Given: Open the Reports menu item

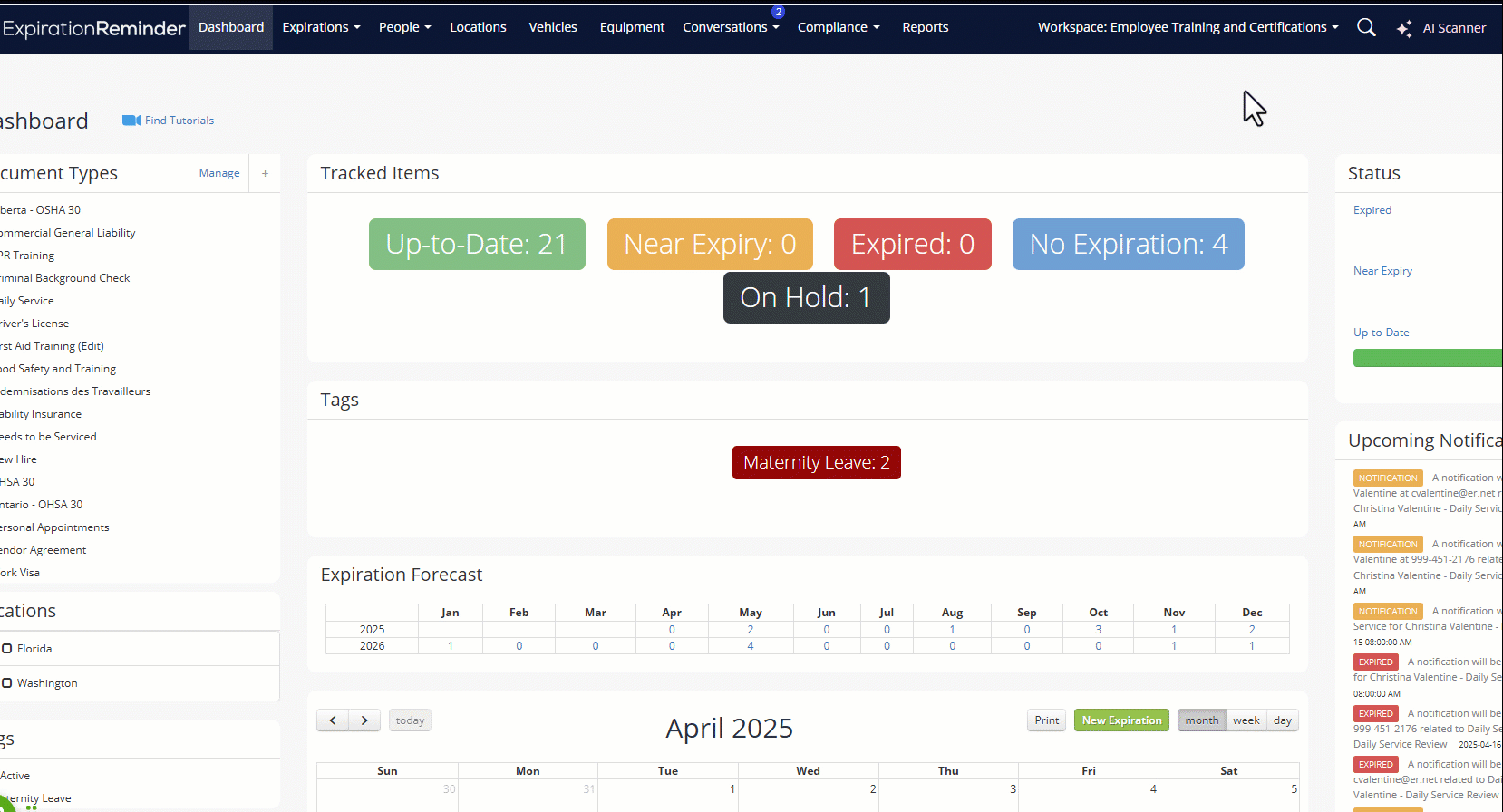Looking at the screenshot, I should point(925,27).
